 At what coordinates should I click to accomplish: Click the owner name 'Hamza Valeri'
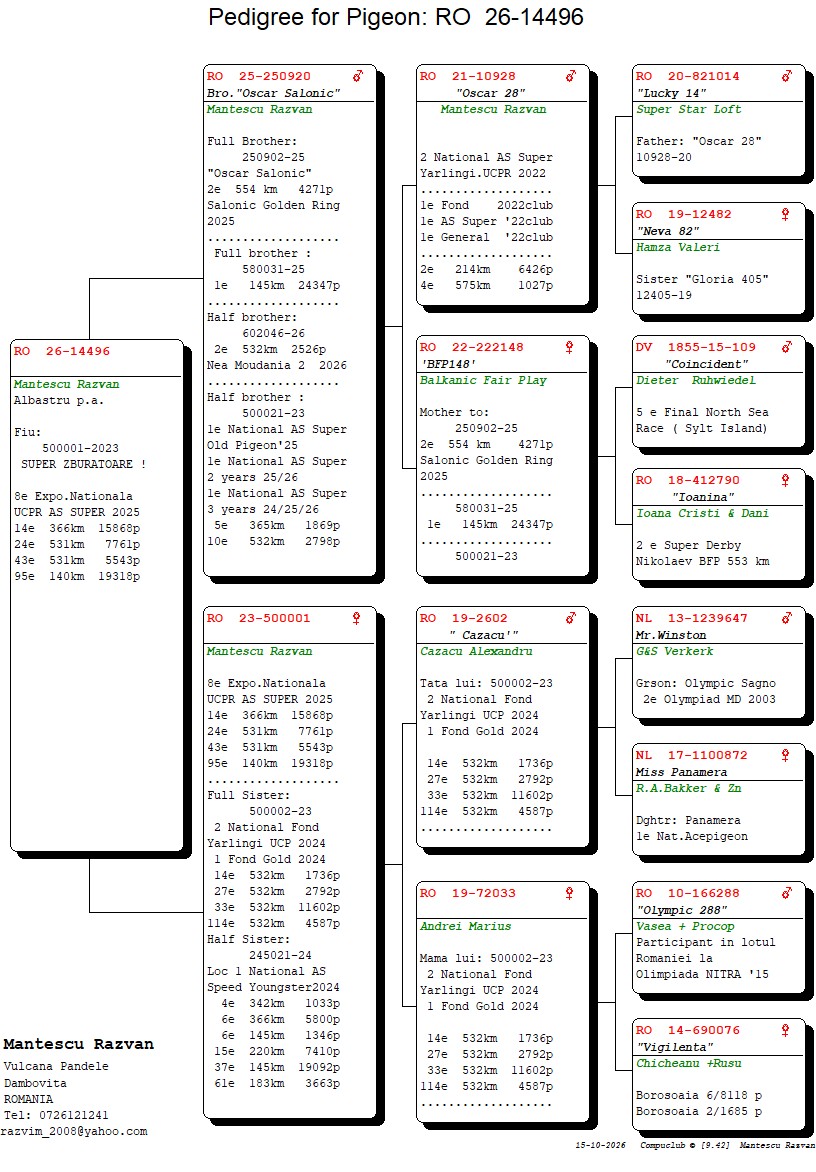(x=679, y=247)
